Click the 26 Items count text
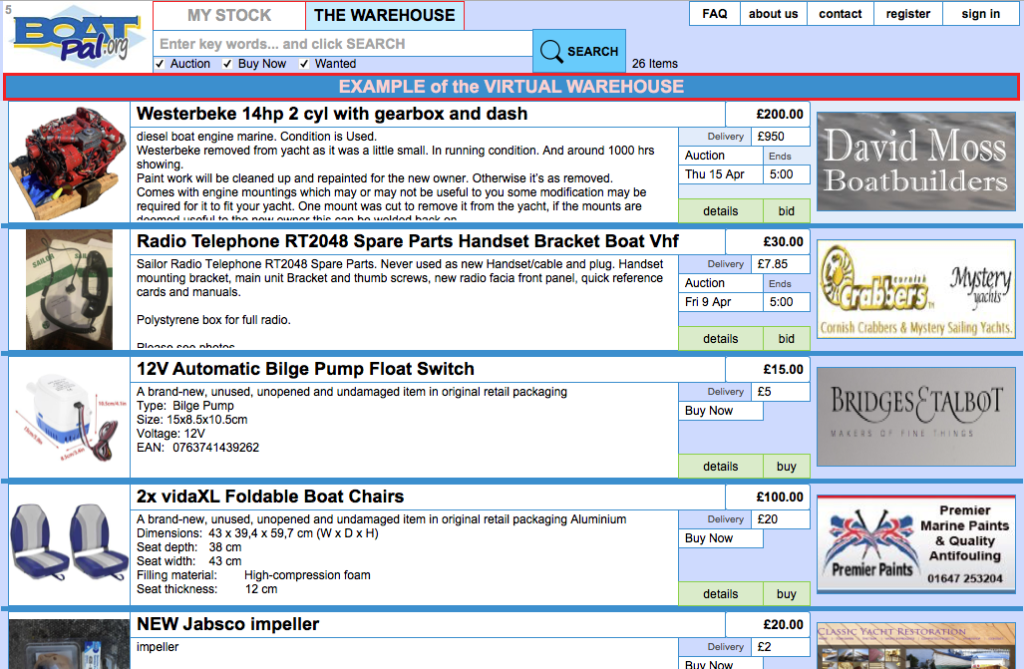The width and height of the screenshot is (1024, 669). click(x=654, y=64)
